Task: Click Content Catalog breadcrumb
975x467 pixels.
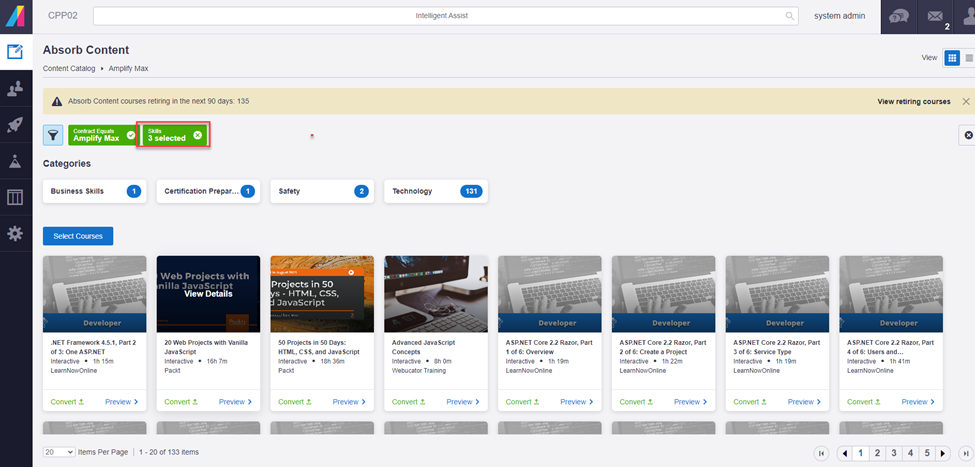Action: coord(69,68)
